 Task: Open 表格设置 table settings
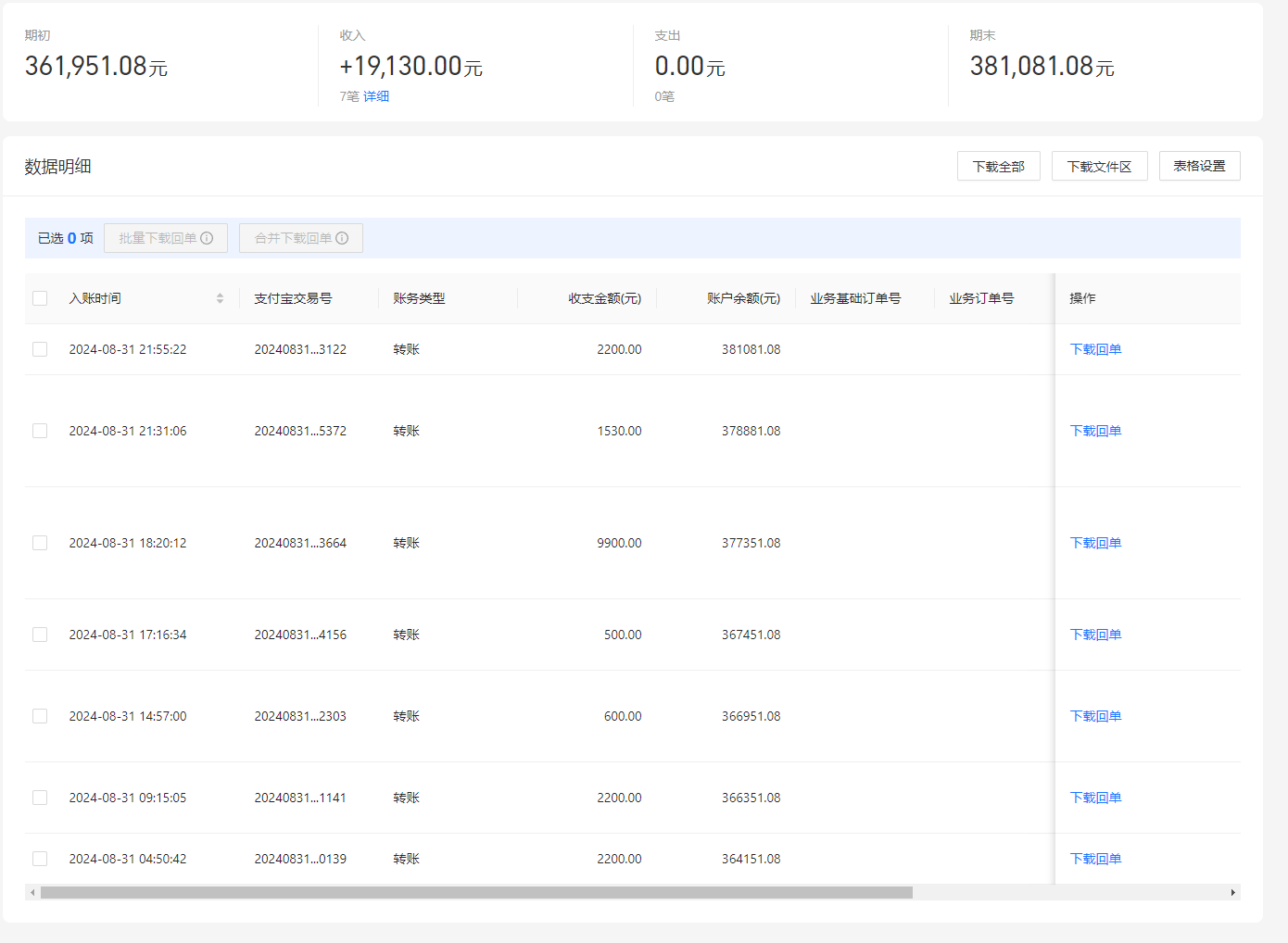click(x=1199, y=166)
